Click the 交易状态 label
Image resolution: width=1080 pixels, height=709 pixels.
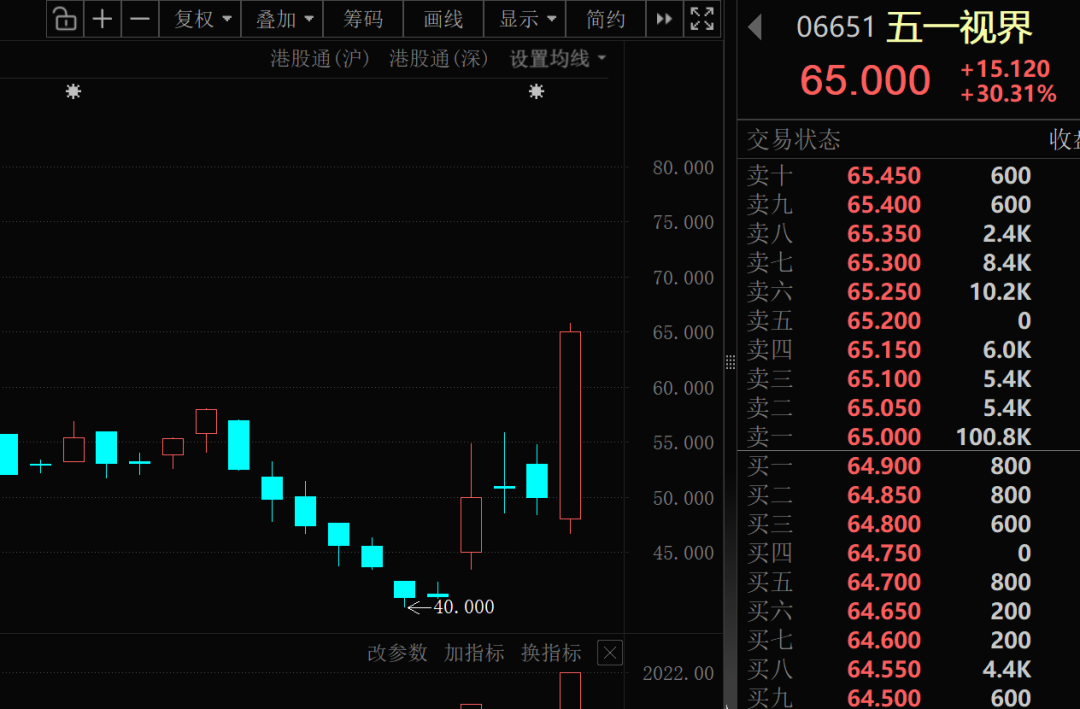coord(794,140)
